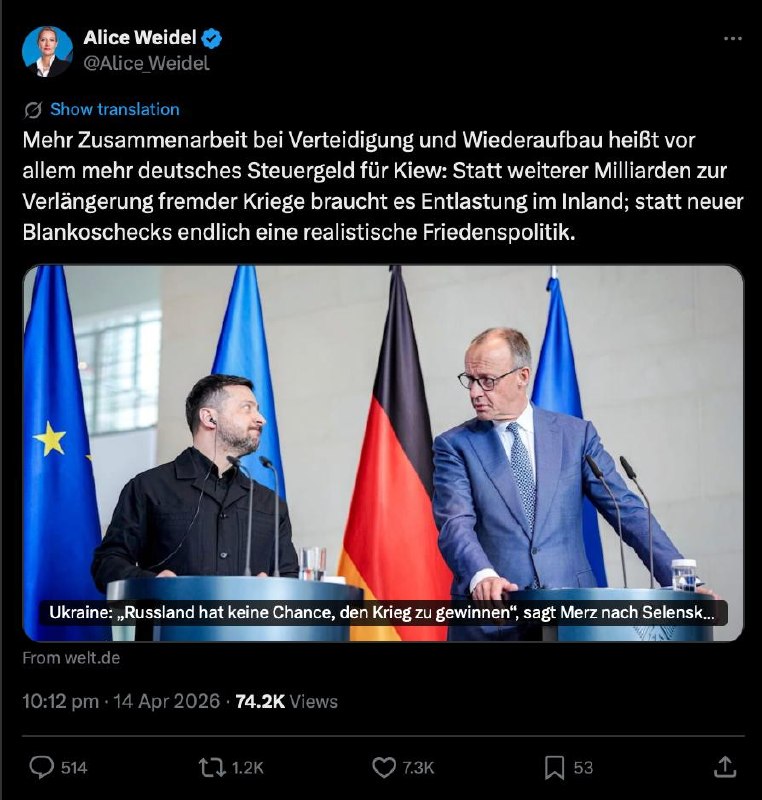Click the 514 replies count
Image resolution: width=762 pixels, height=800 pixels.
click(x=74, y=768)
